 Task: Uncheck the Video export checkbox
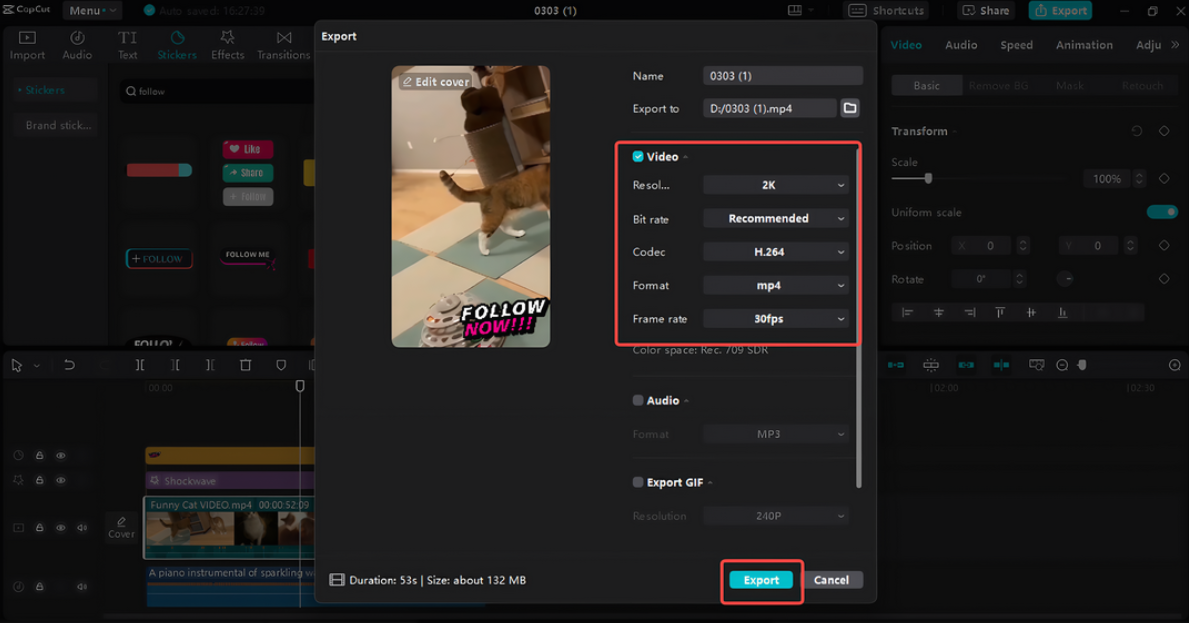tap(638, 157)
